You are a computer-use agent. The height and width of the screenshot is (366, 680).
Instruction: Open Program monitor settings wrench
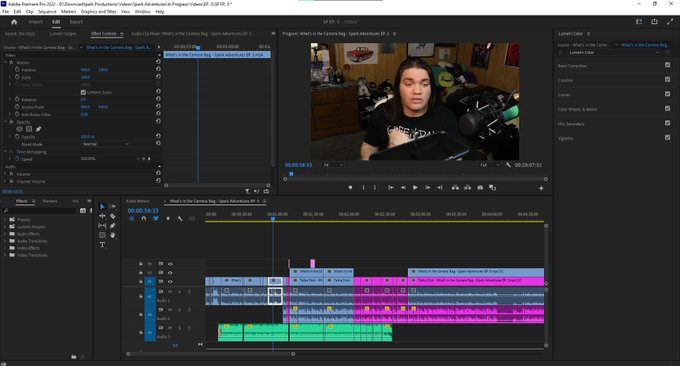click(x=508, y=165)
